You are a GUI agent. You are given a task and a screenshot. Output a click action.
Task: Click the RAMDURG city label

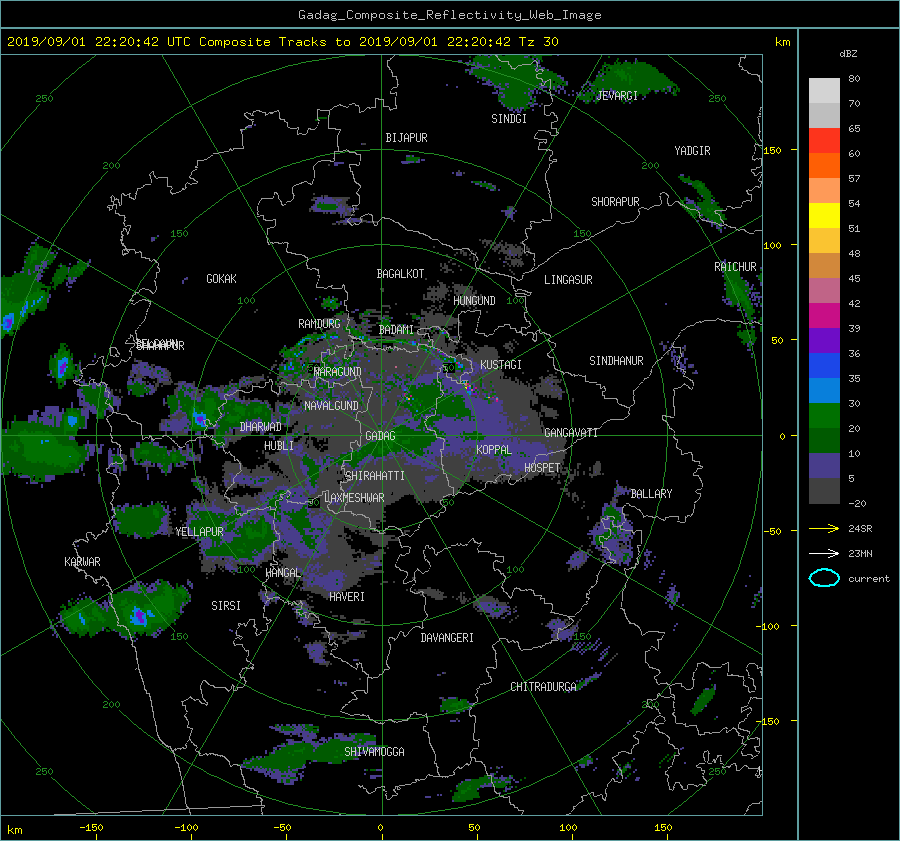pos(319,324)
